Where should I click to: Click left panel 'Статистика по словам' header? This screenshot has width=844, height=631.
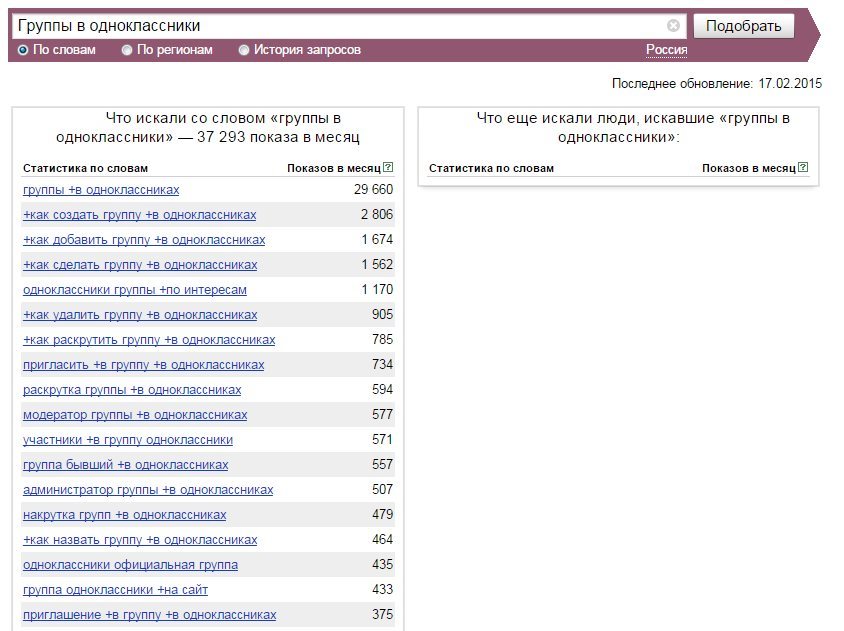85,168
